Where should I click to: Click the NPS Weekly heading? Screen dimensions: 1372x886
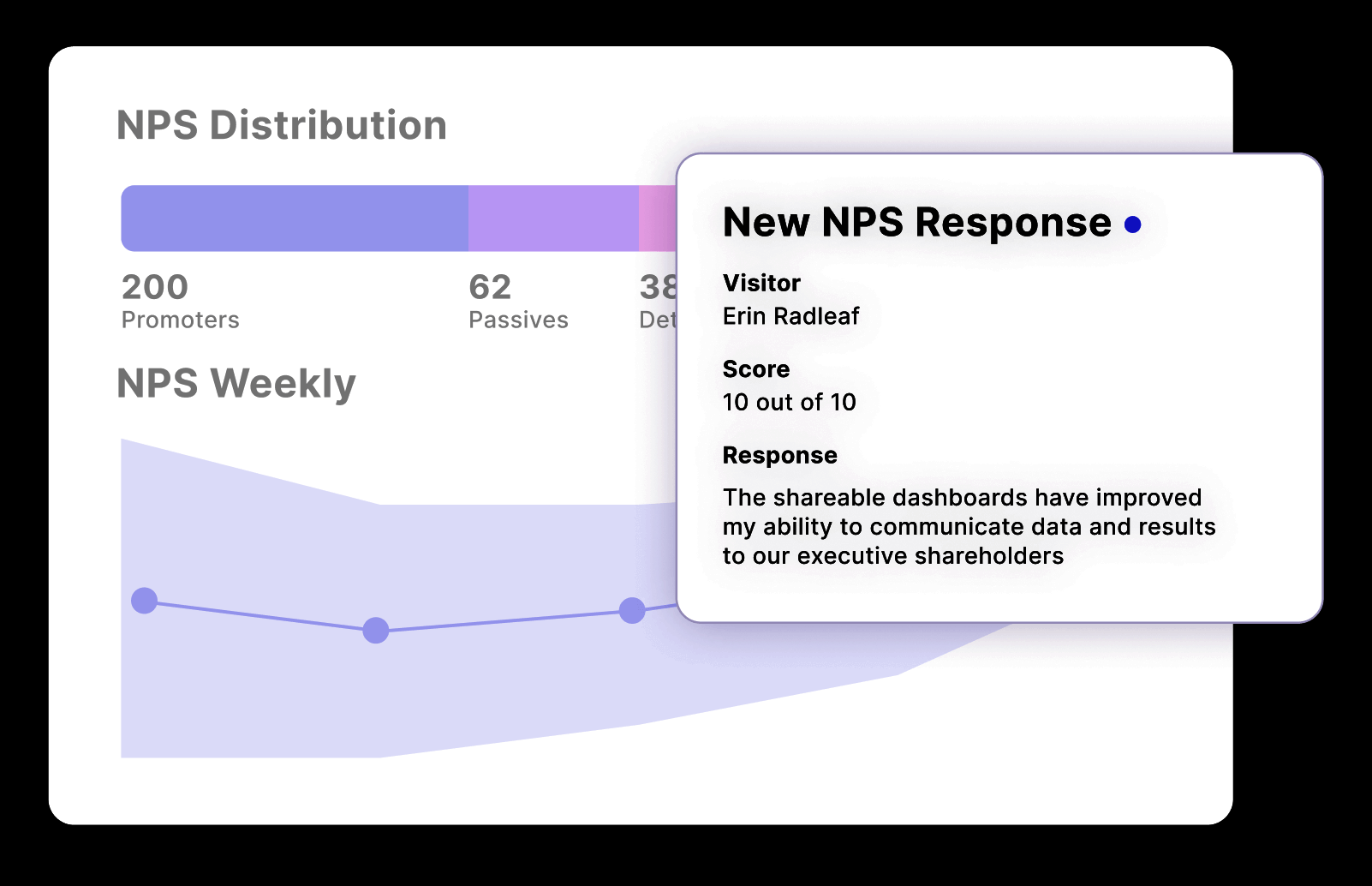coord(236,383)
